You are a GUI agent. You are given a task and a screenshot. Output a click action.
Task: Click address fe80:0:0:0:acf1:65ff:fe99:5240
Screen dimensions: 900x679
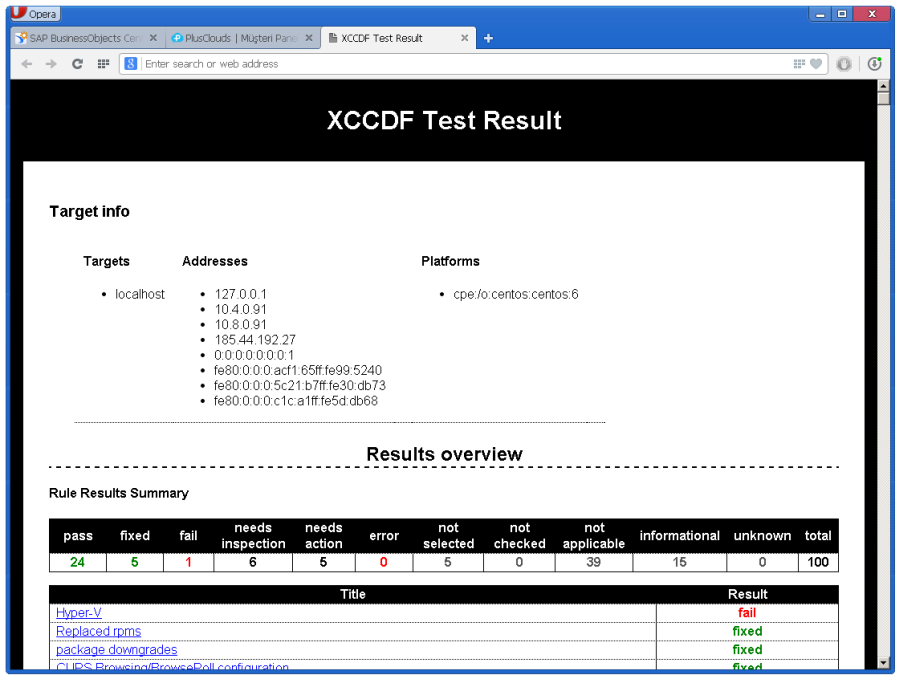(298, 371)
